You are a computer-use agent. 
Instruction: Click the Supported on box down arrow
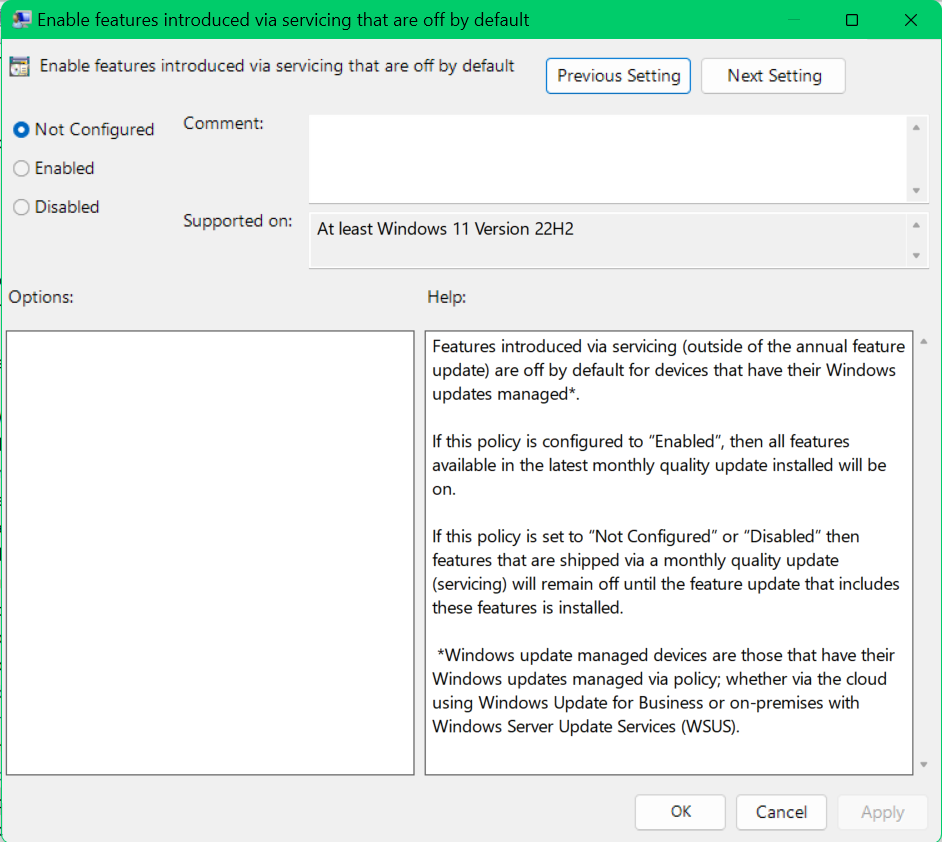pos(916,256)
